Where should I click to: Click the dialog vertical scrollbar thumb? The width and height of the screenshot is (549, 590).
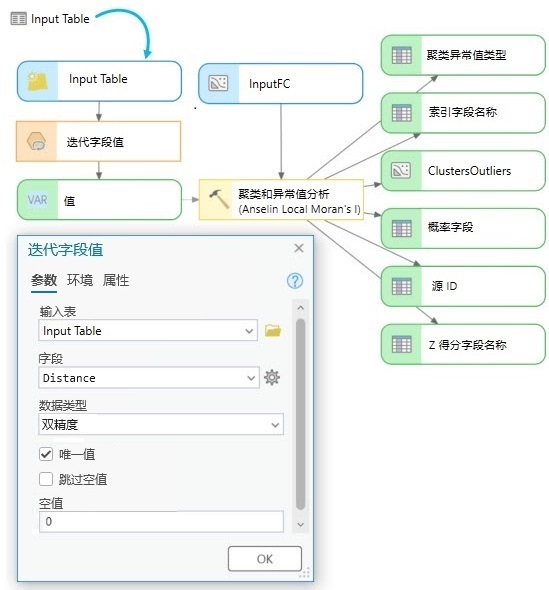[300, 414]
